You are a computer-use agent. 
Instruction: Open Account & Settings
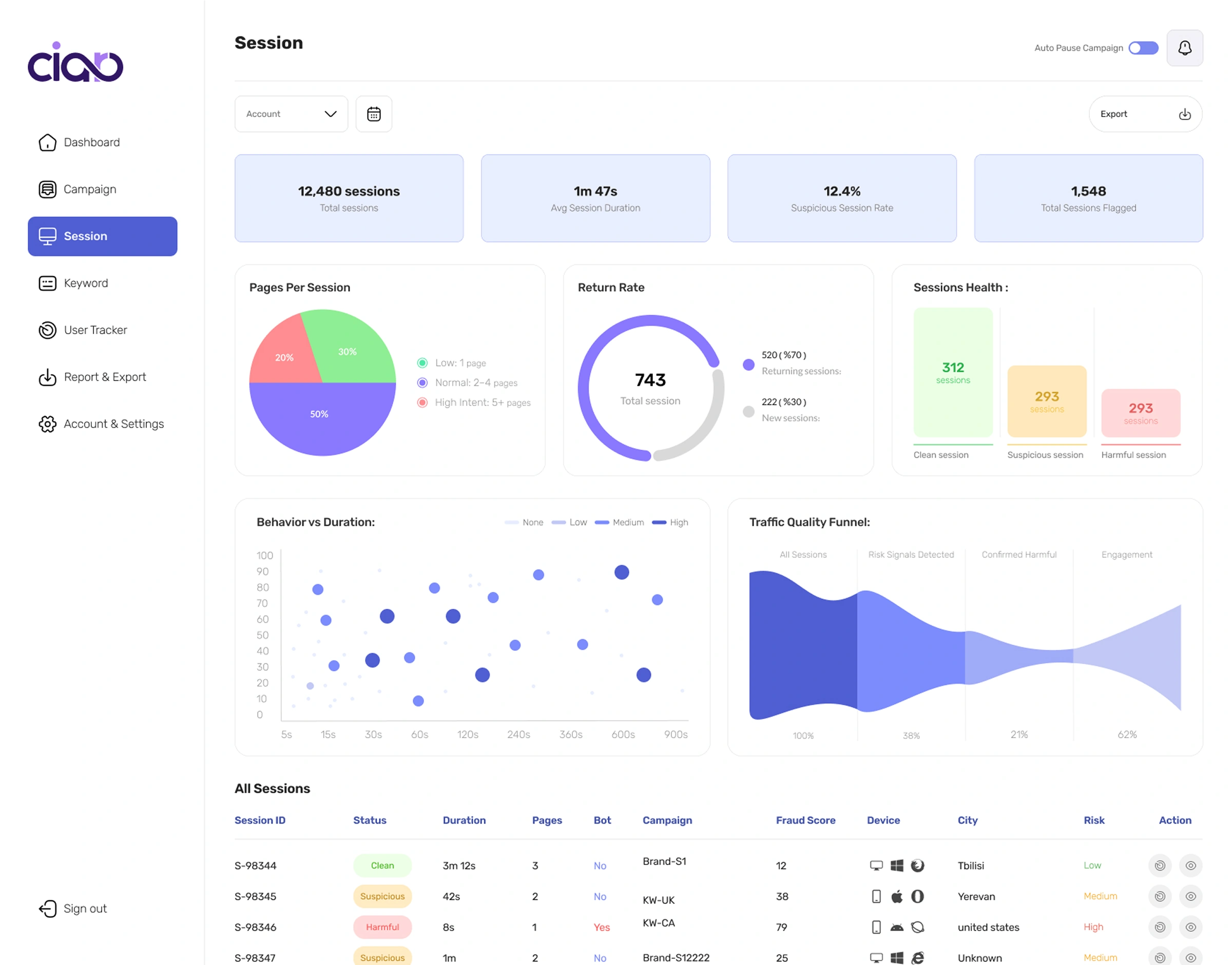click(x=101, y=424)
